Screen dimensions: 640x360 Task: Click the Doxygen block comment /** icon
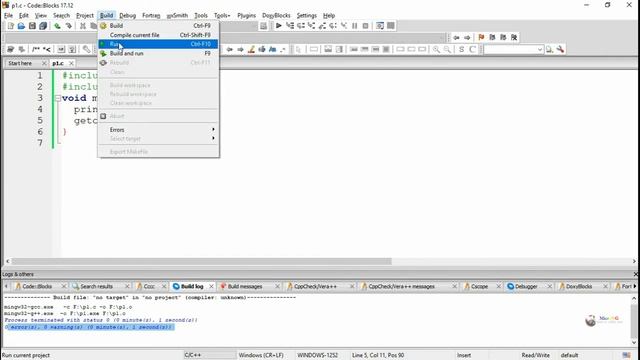tap(36, 49)
